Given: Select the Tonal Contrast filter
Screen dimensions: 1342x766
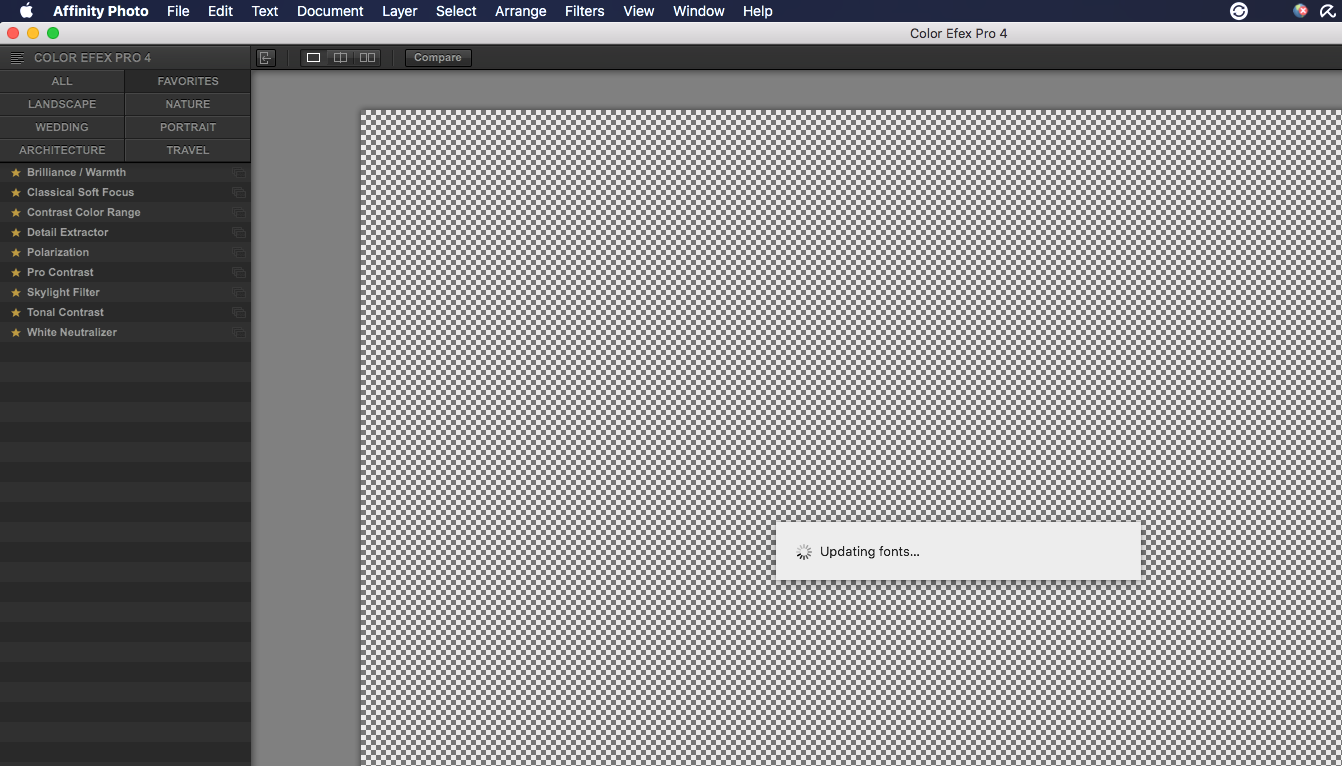Looking at the screenshot, I should (x=125, y=312).
